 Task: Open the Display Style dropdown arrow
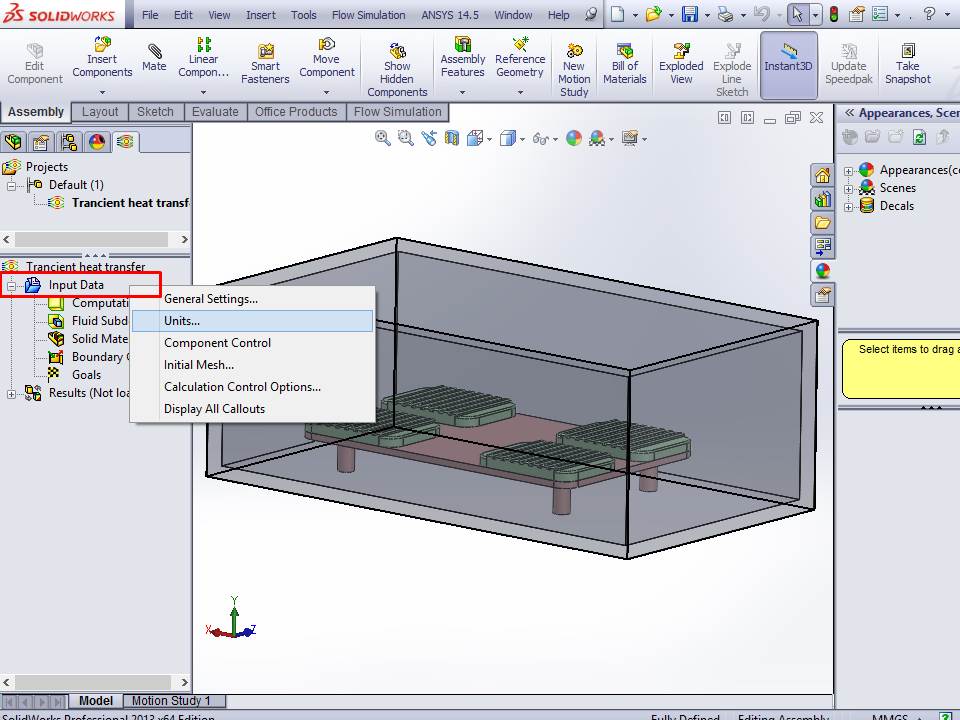[521, 139]
